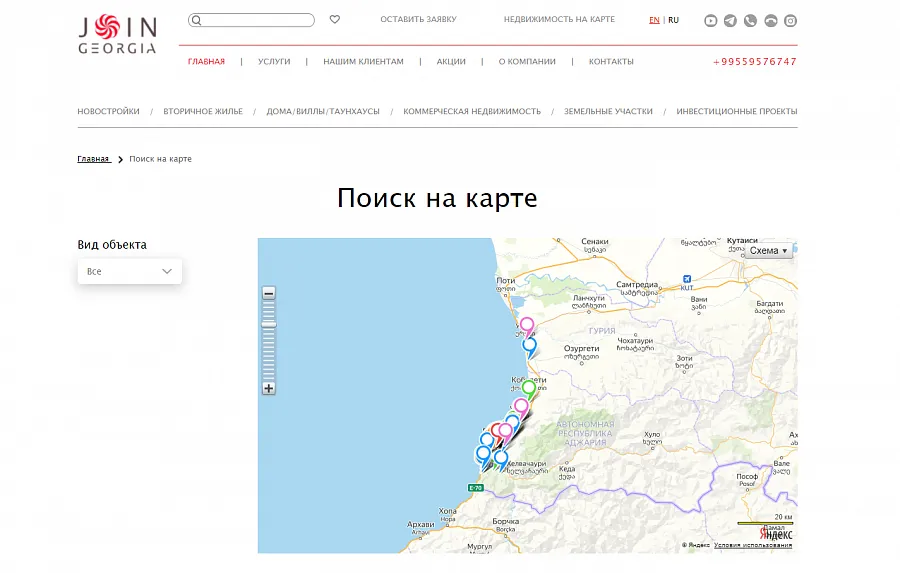
Task: Open the Вид объекта dropdown showing Все
Action: point(130,271)
